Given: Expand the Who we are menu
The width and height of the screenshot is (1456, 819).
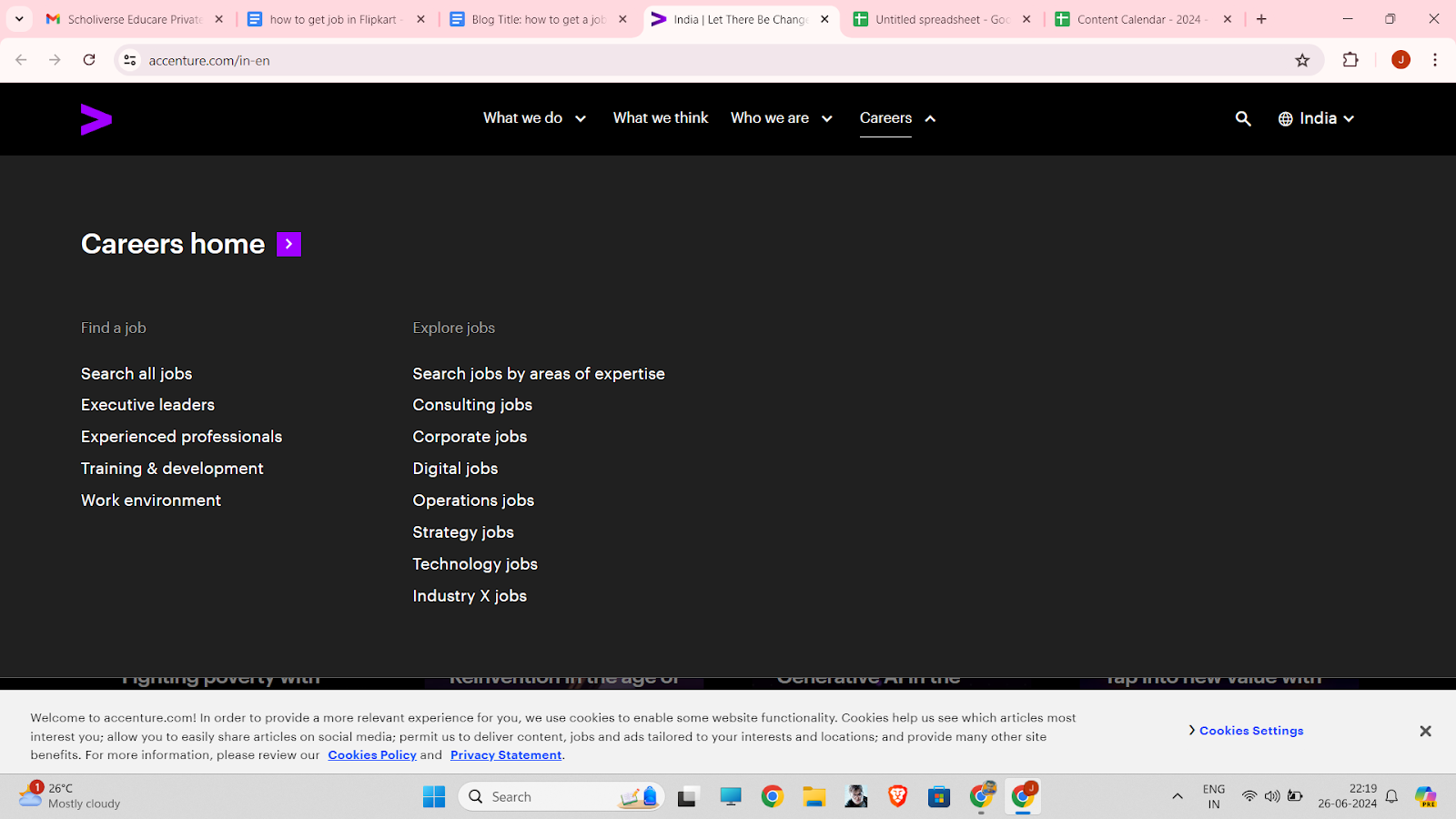Looking at the screenshot, I should [x=782, y=118].
